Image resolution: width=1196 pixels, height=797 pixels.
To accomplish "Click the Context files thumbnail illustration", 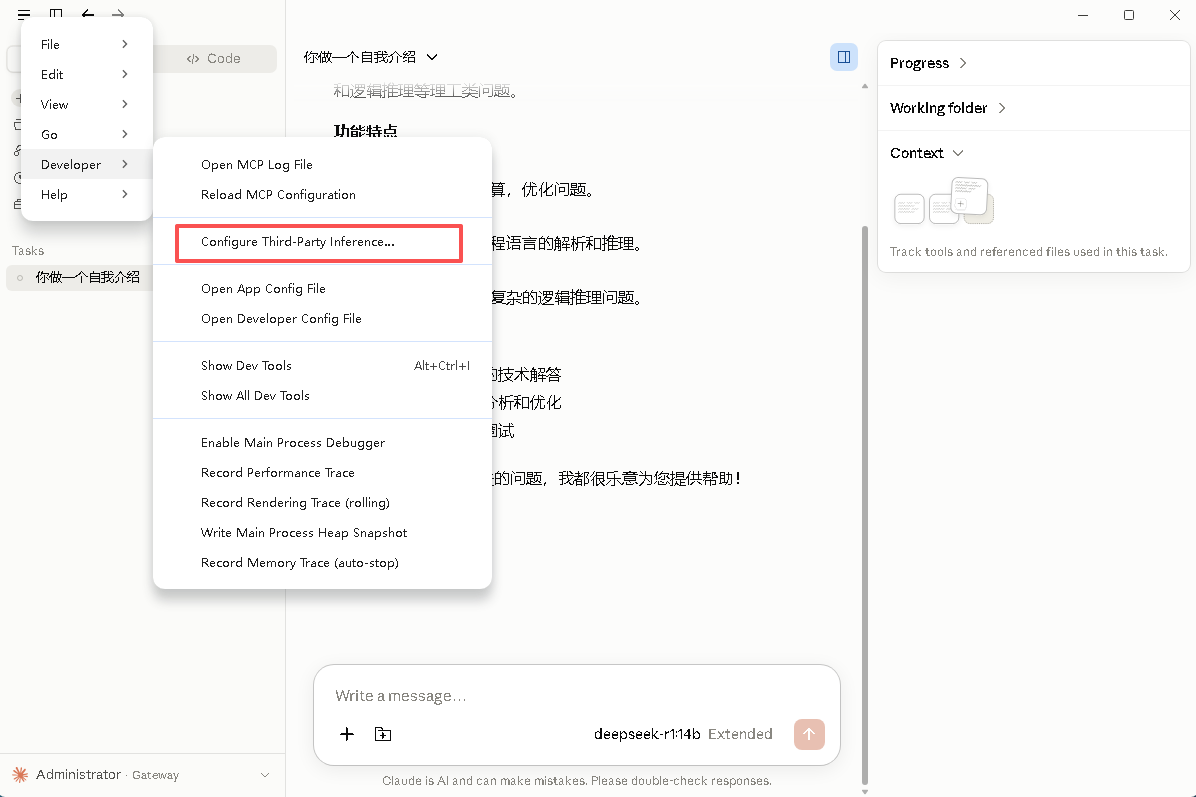I will (944, 201).
